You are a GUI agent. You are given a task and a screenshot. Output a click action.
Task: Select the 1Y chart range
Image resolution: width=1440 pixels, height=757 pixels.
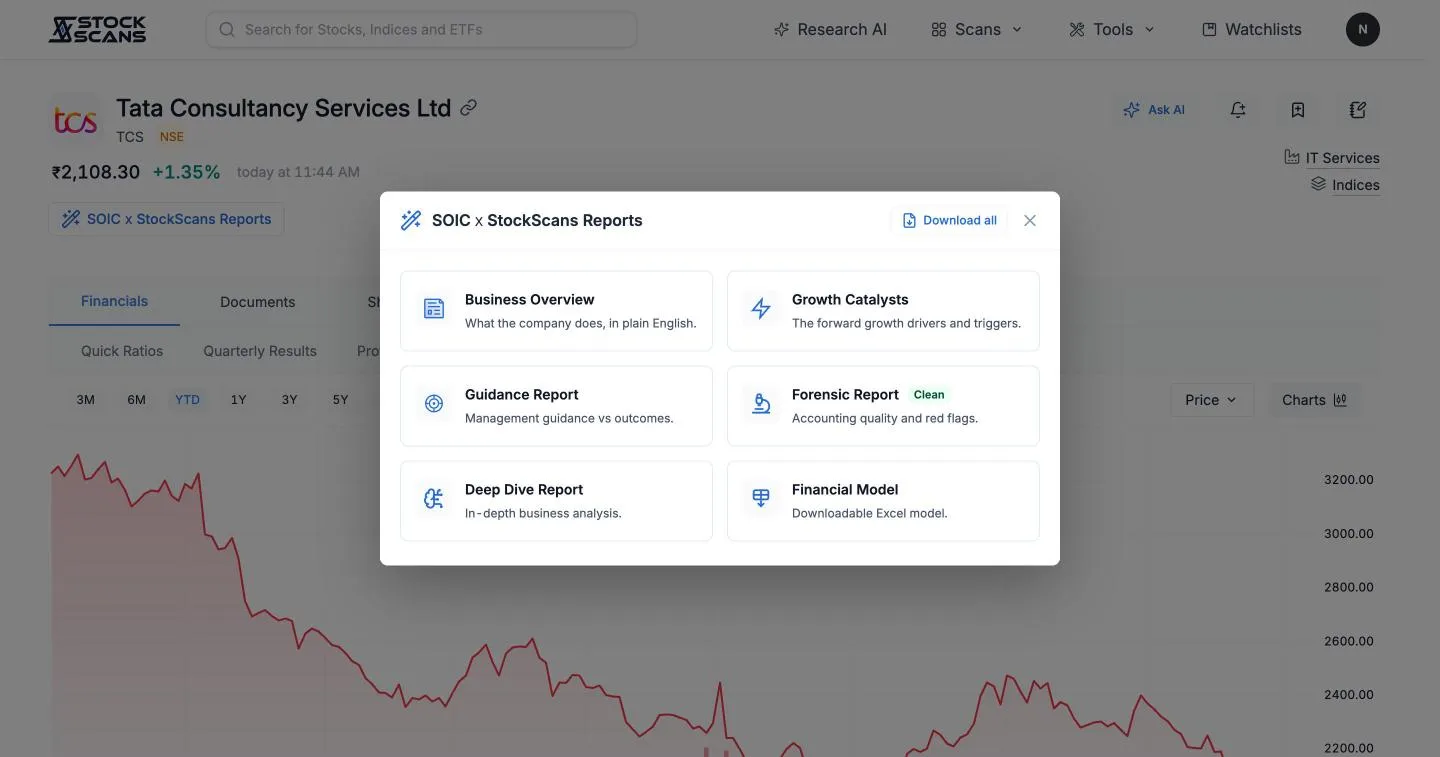point(238,400)
